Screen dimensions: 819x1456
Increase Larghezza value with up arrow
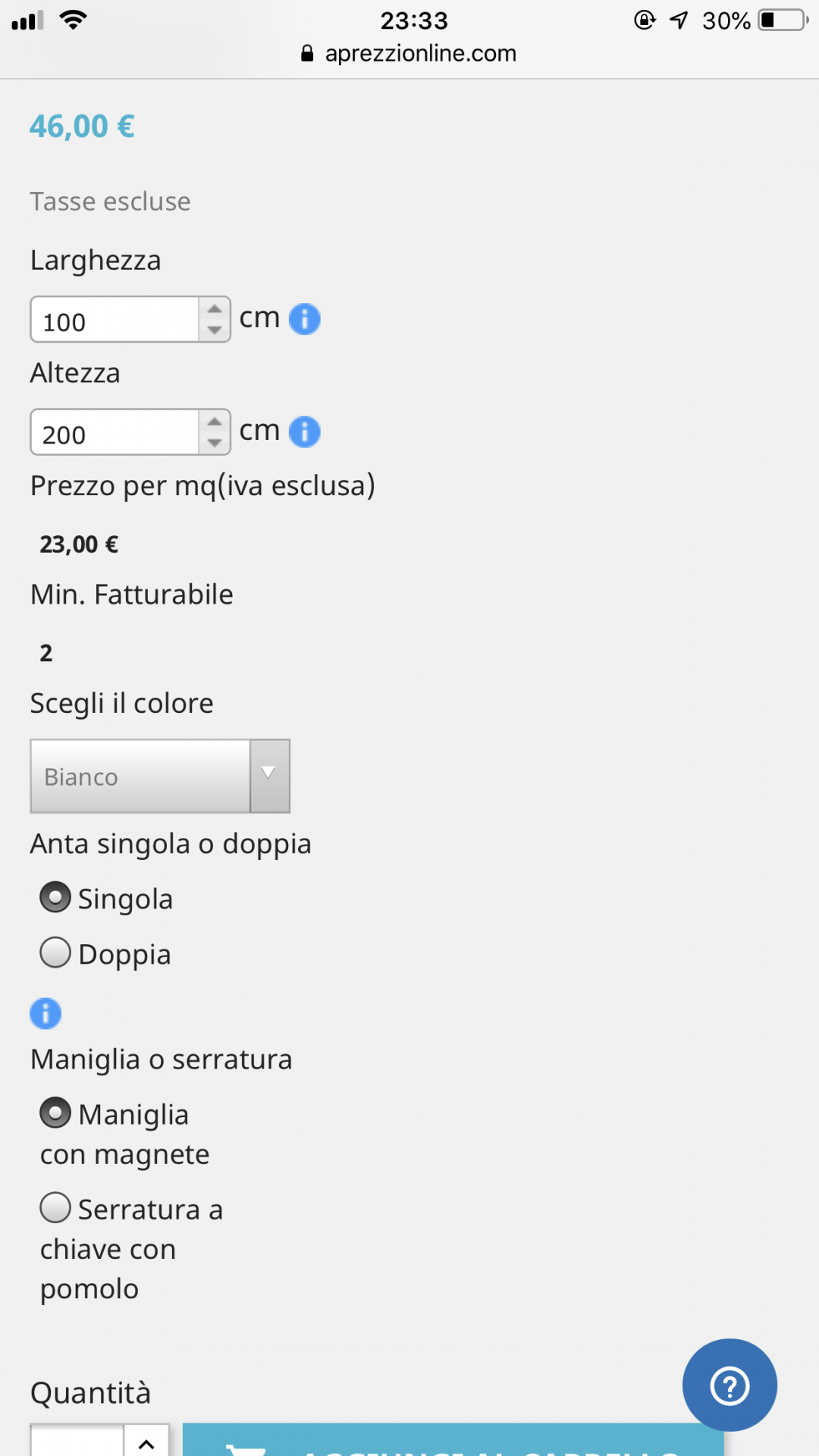tap(215, 309)
